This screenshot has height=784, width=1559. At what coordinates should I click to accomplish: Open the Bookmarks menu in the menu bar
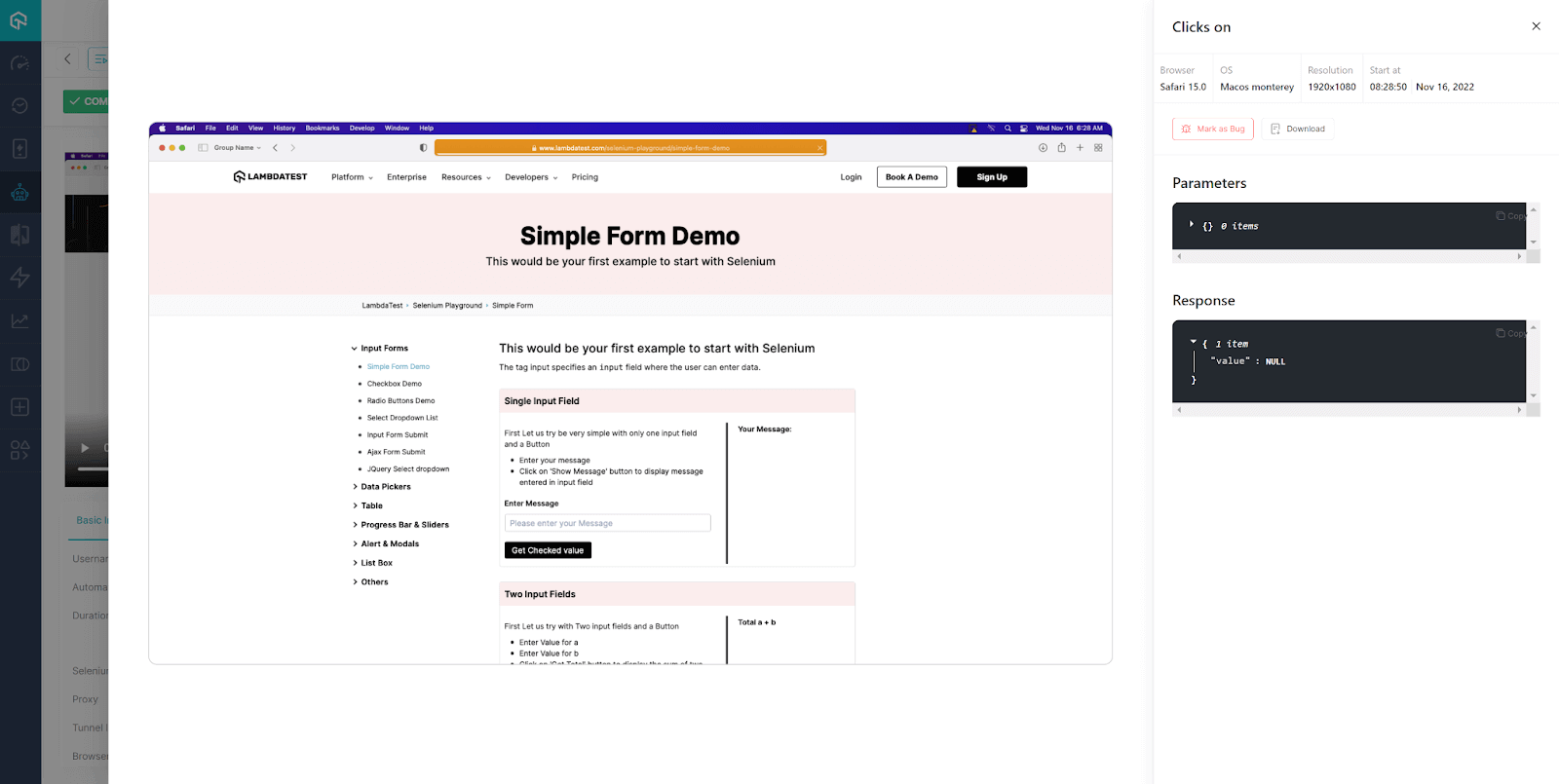(x=323, y=128)
